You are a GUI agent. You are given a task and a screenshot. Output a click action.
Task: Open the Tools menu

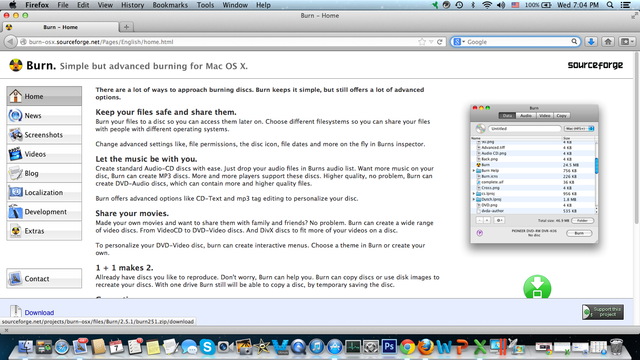point(205,5)
